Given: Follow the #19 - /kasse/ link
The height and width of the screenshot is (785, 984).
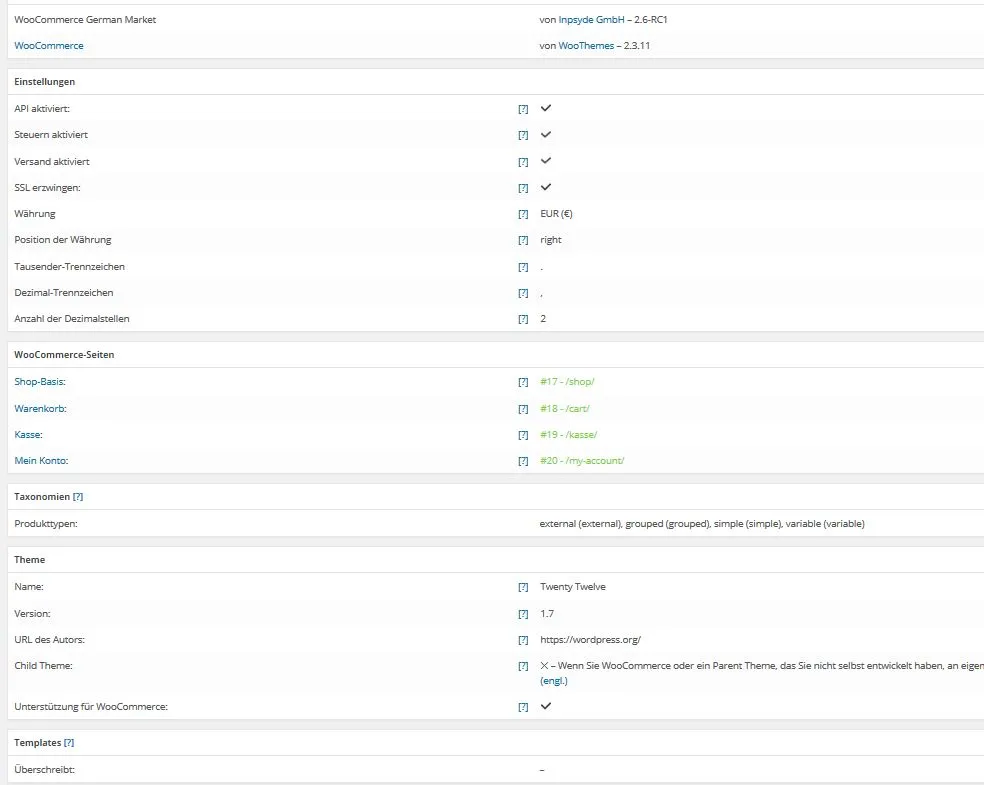Looking at the screenshot, I should pyautogui.click(x=569, y=435).
